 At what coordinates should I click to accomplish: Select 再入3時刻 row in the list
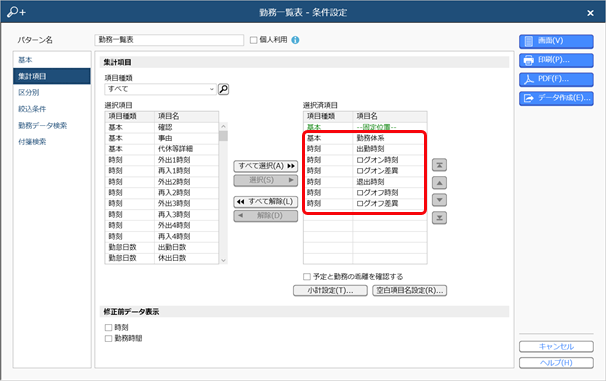coord(162,214)
